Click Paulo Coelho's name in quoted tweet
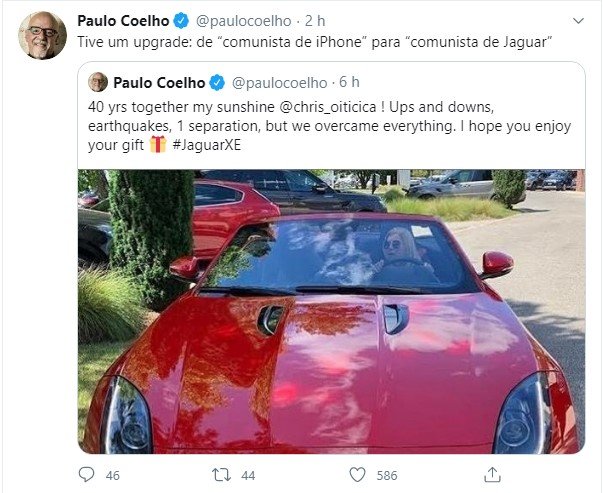This screenshot has height=493, width=603. pyautogui.click(x=159, y=82)
